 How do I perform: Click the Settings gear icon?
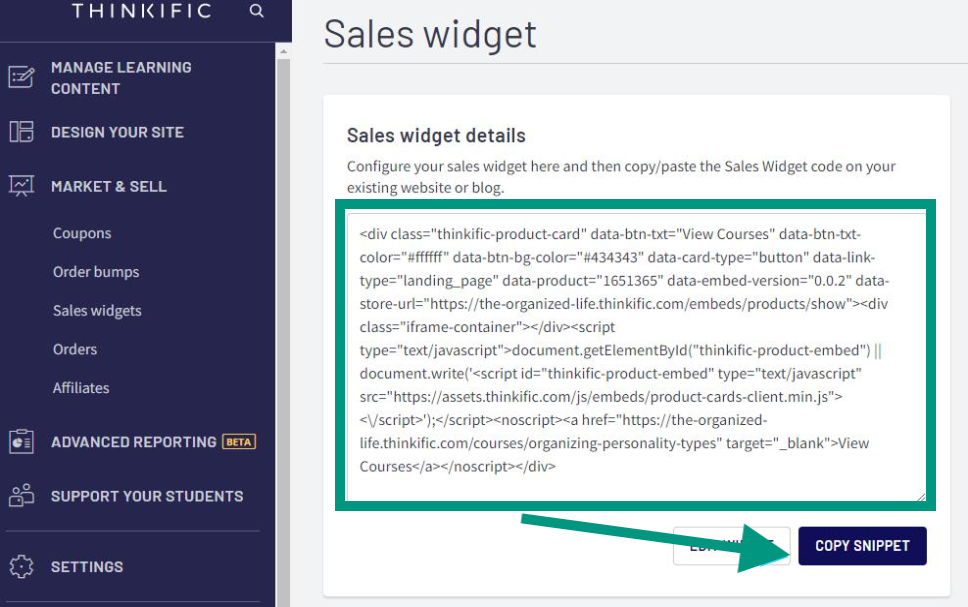[22, 566]
